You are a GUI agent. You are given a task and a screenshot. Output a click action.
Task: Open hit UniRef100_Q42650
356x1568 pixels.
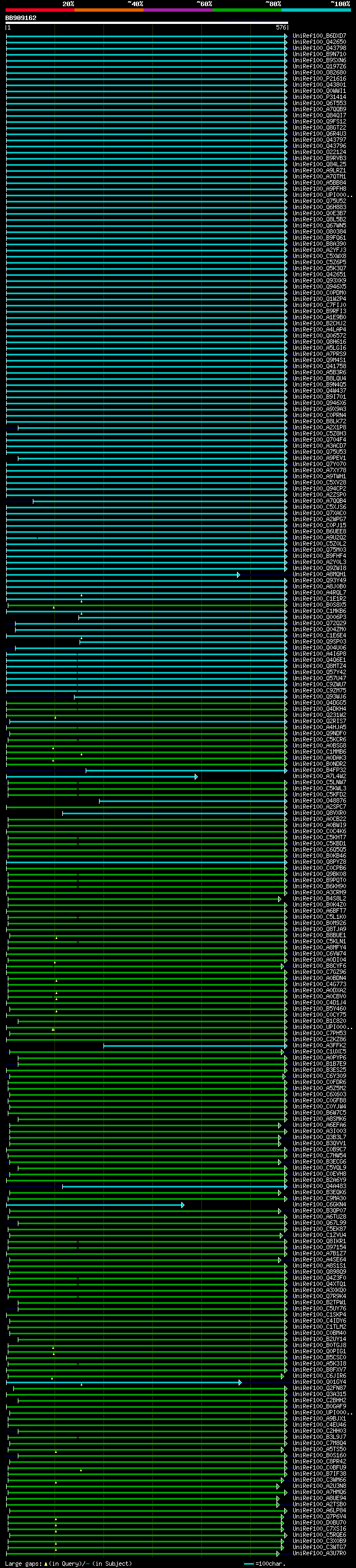coord(319,42)
